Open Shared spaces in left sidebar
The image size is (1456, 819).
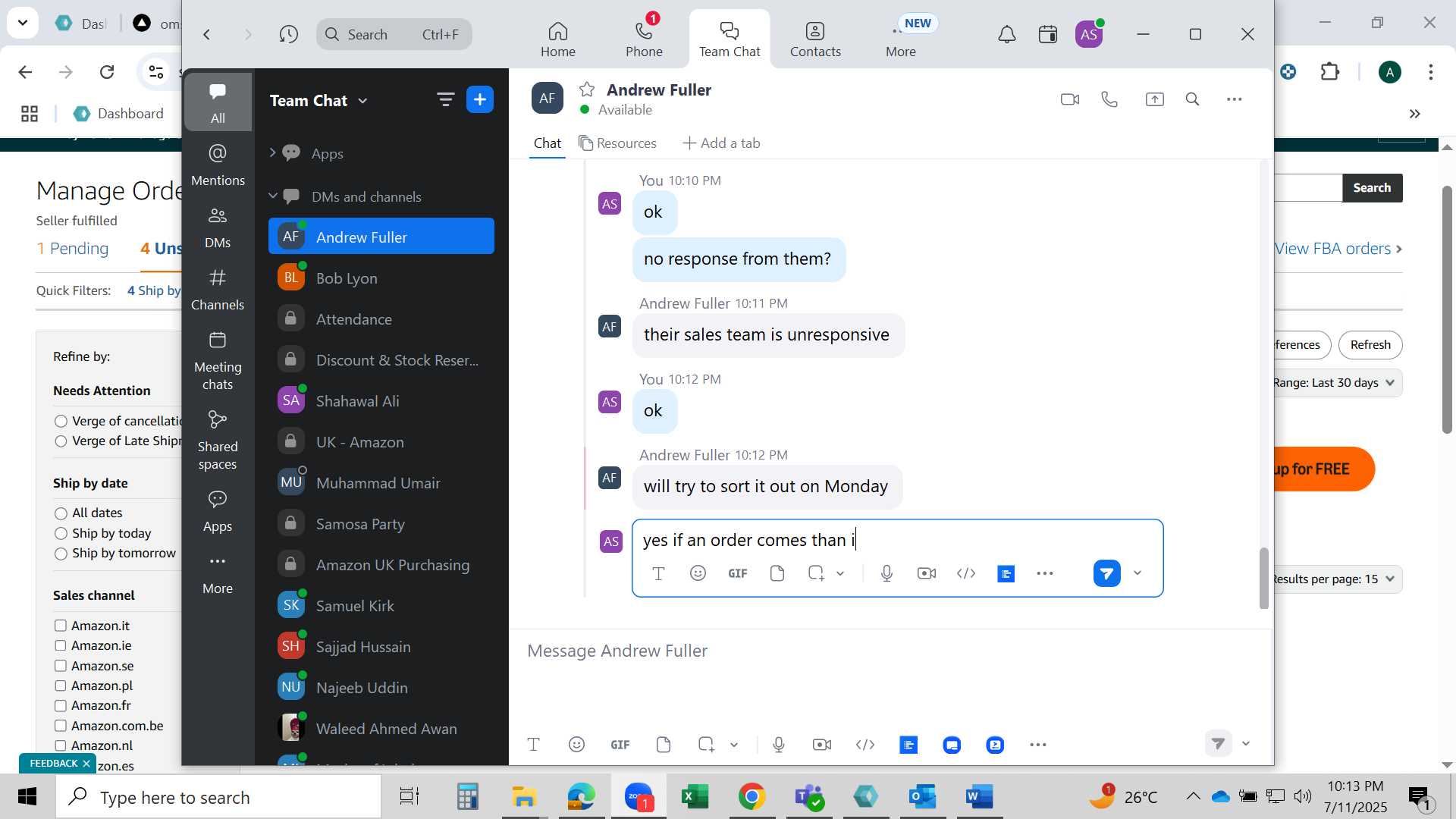[x=218, y=440]
